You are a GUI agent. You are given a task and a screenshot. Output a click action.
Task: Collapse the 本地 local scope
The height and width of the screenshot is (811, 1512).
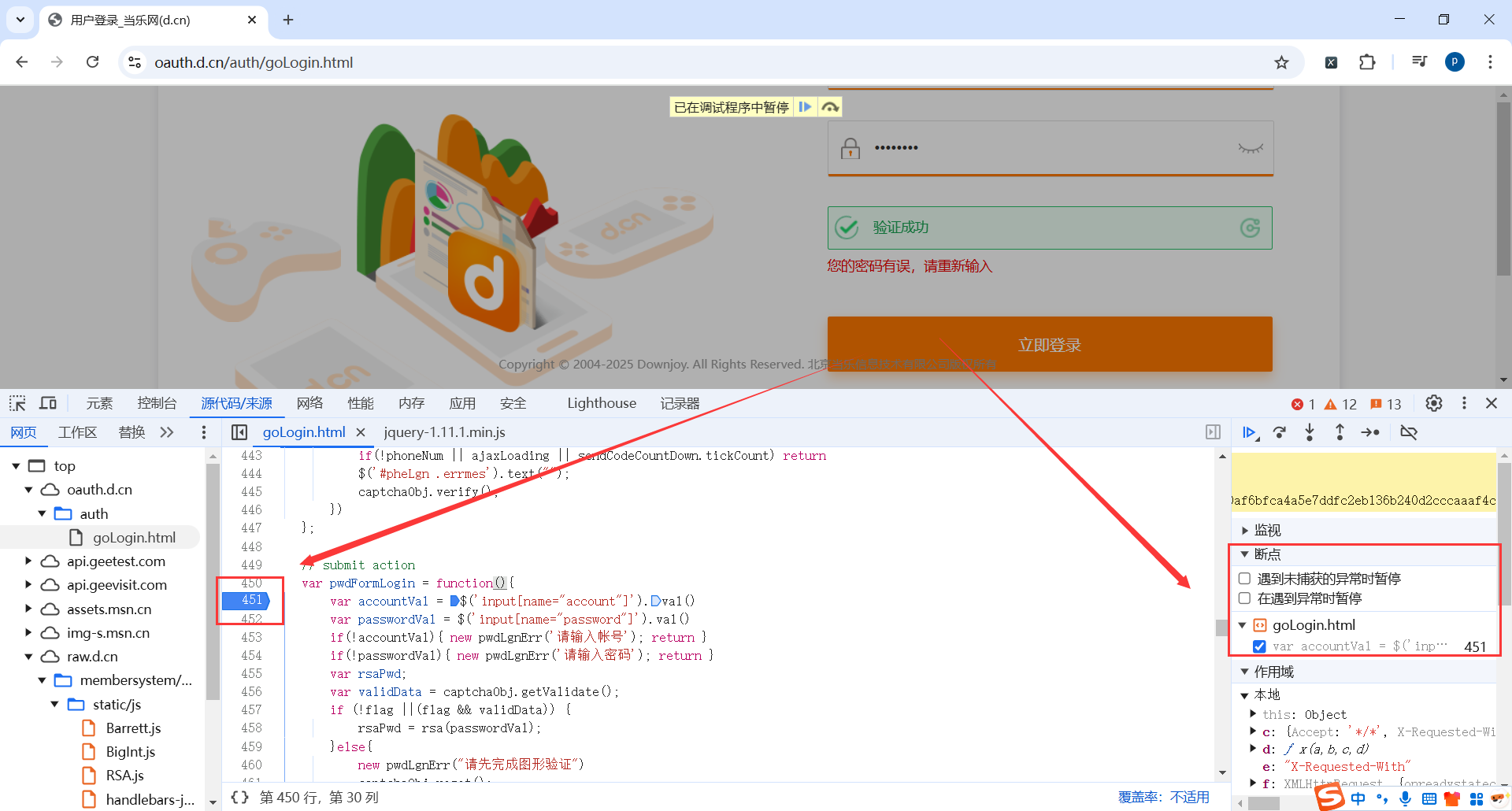[x=1245, y=695]
